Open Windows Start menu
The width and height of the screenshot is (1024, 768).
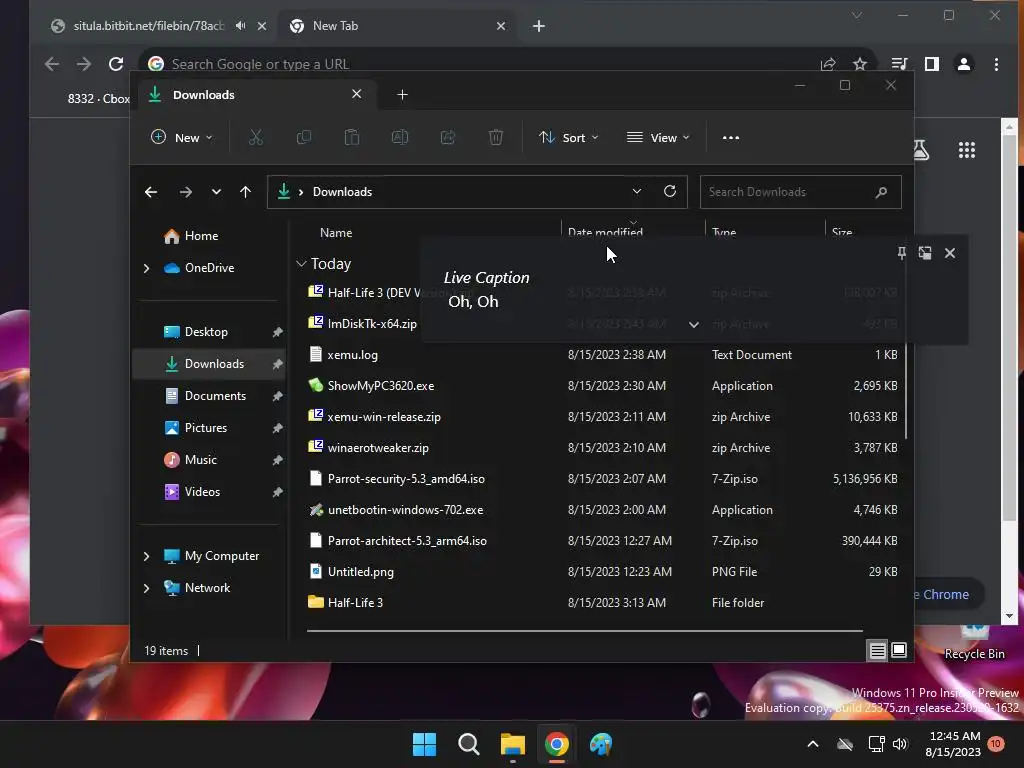(x=424, y=744)
